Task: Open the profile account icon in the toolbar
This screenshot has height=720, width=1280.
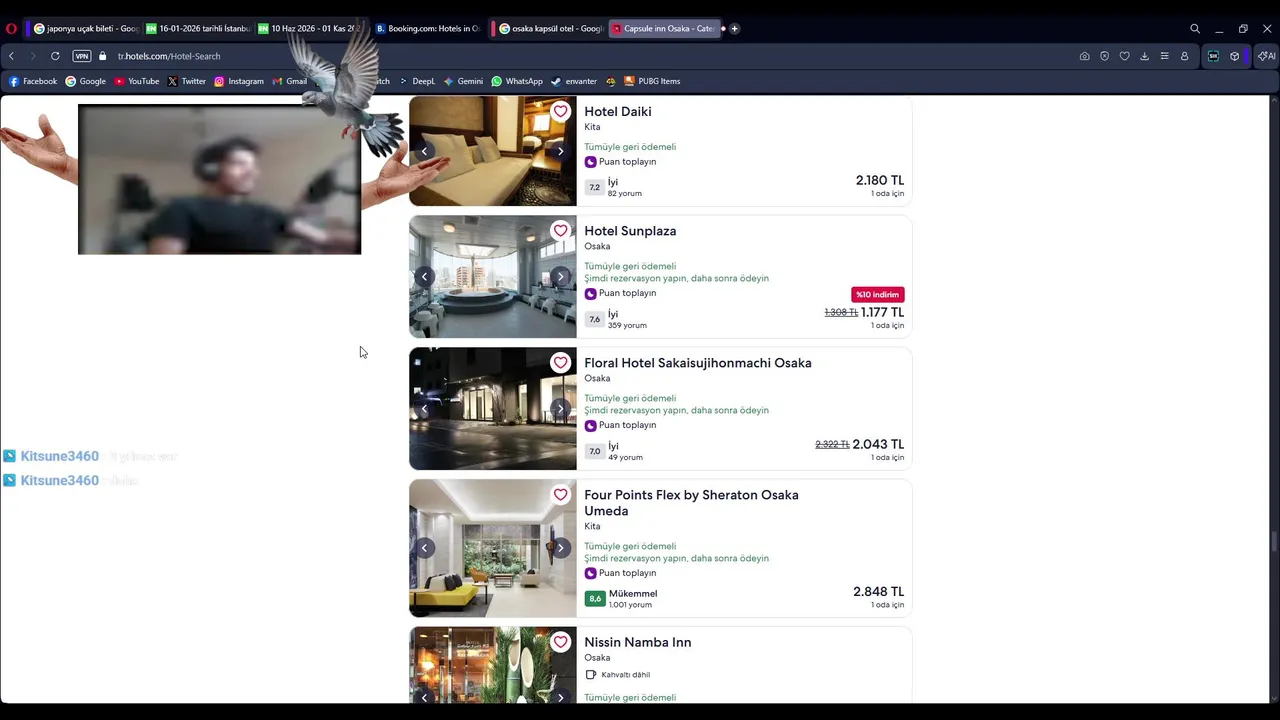Action: [1184, 56]
